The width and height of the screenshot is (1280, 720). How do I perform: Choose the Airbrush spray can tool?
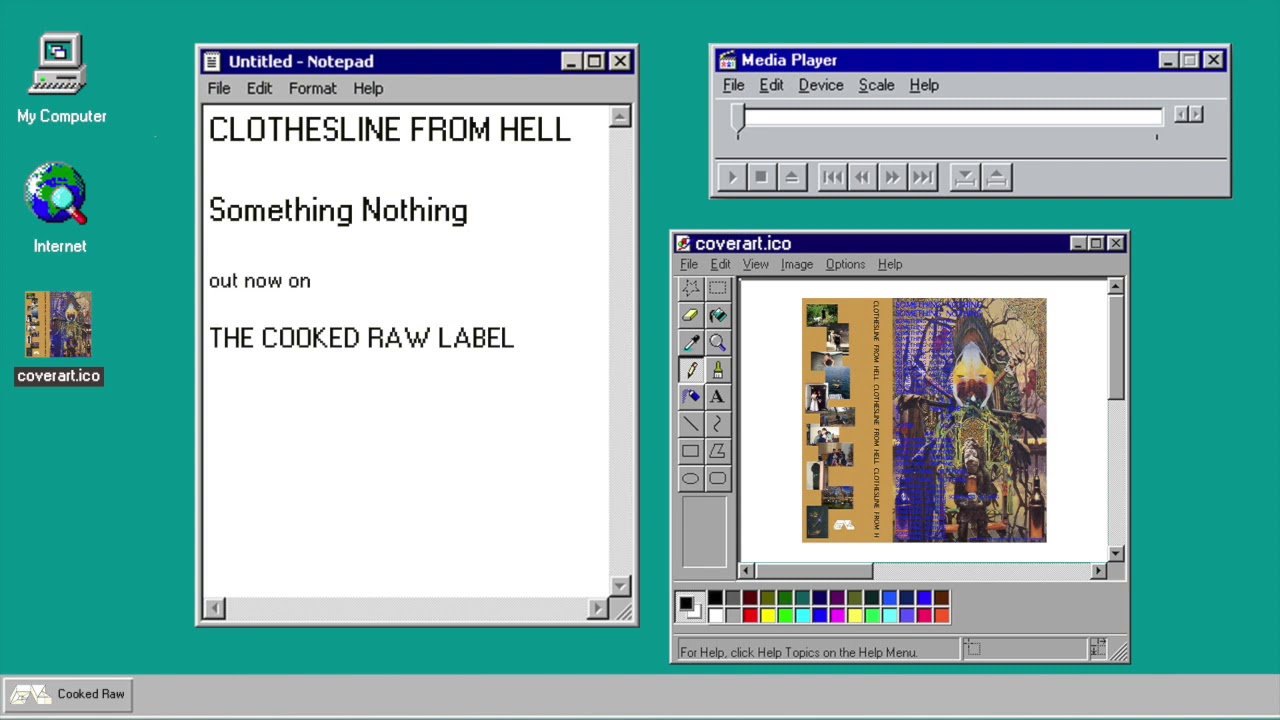(x=690, y=396)
